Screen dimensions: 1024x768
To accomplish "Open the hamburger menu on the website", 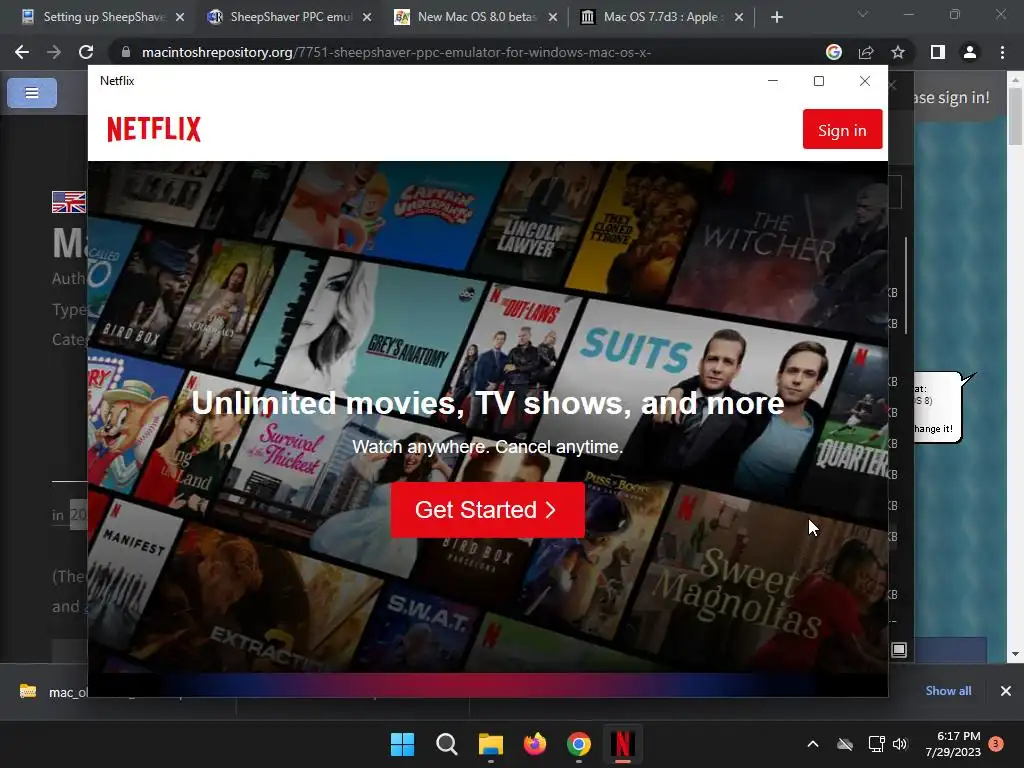I will (x=32, y=93).
